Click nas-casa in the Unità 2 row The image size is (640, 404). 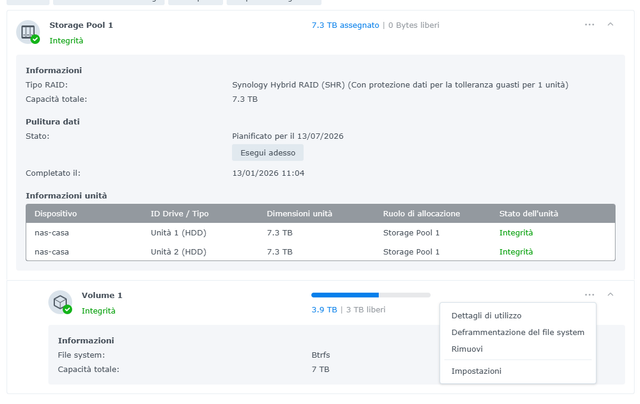(51, 252)
